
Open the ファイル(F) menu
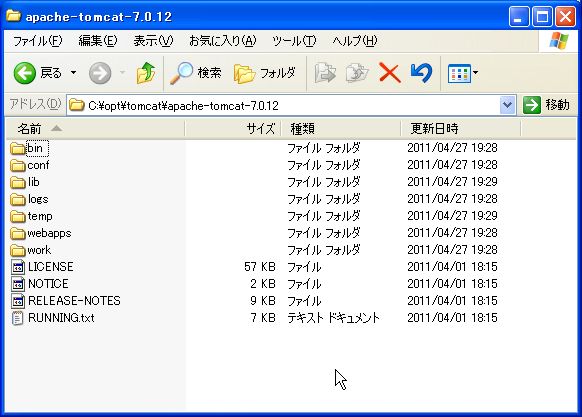coord(37,40)
